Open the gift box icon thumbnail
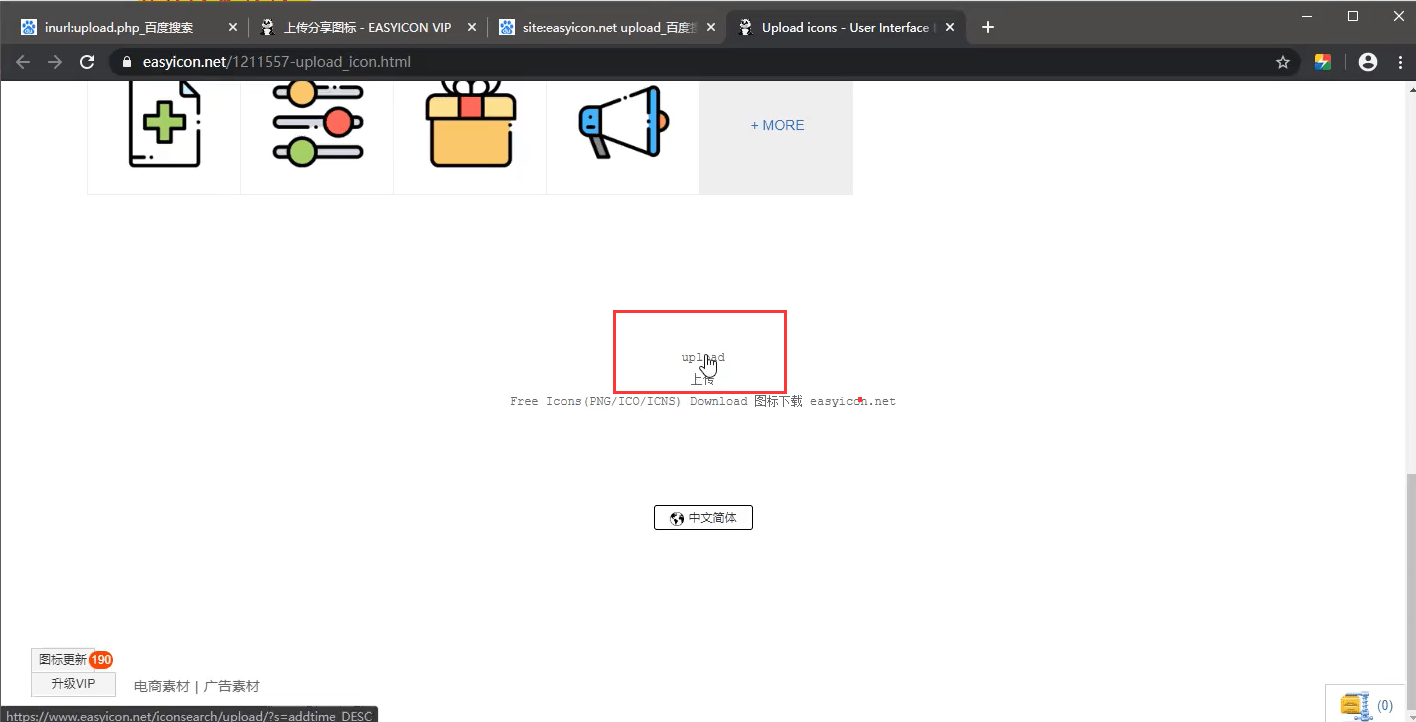Image resolution: width=1416 pixels, height=722 pixels. pos(470,125)
